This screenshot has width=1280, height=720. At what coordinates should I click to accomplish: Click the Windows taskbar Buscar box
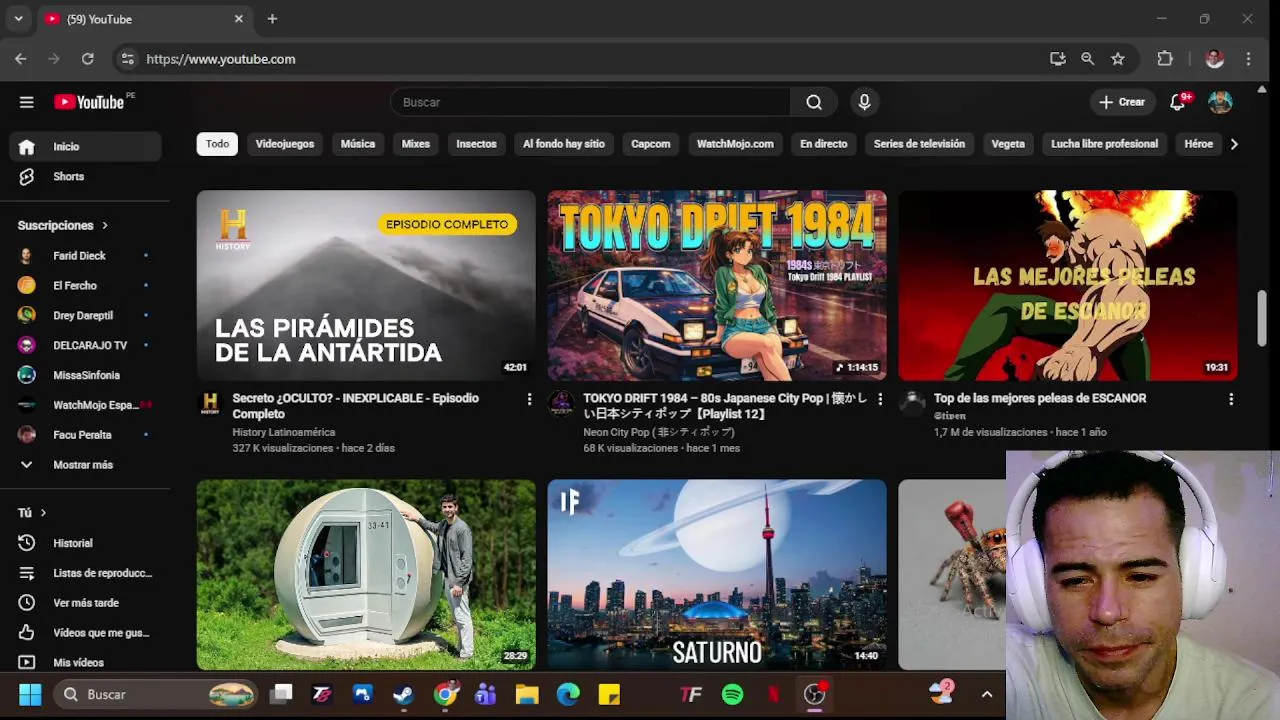coord(157,694)
